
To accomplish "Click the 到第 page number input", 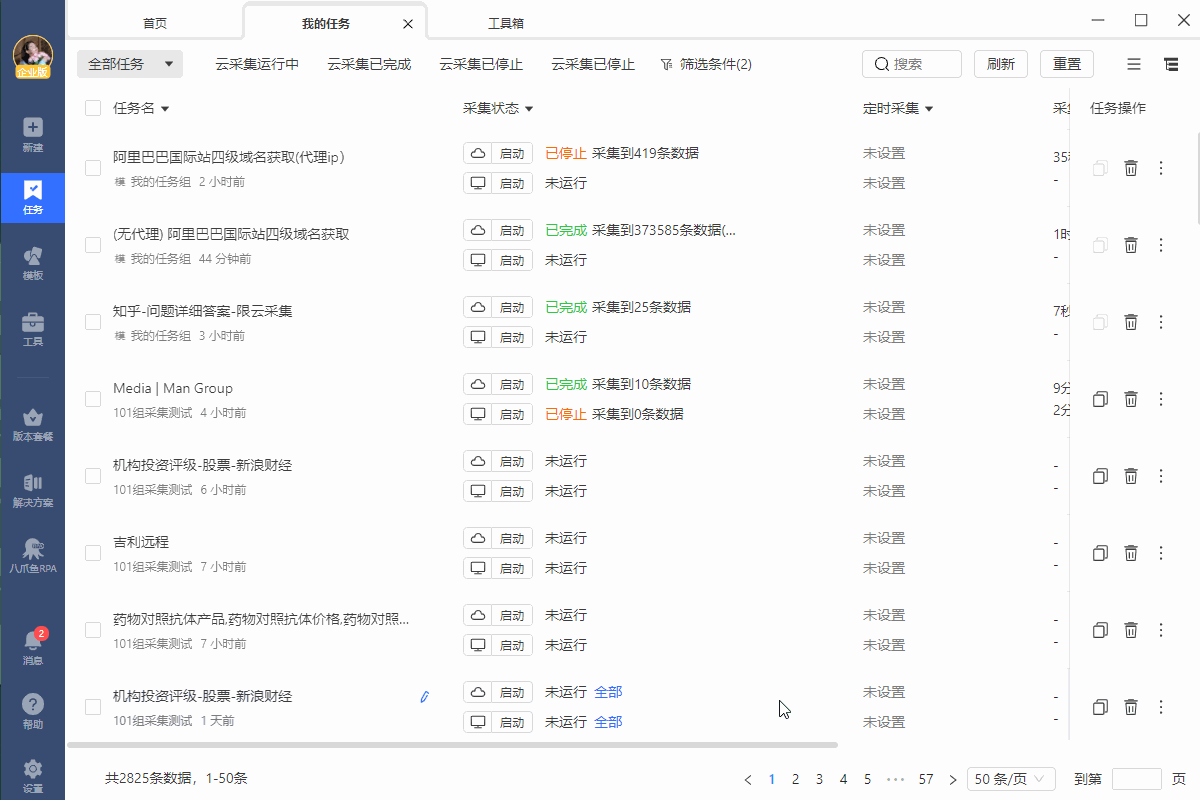I will (x=1137, y=779).
